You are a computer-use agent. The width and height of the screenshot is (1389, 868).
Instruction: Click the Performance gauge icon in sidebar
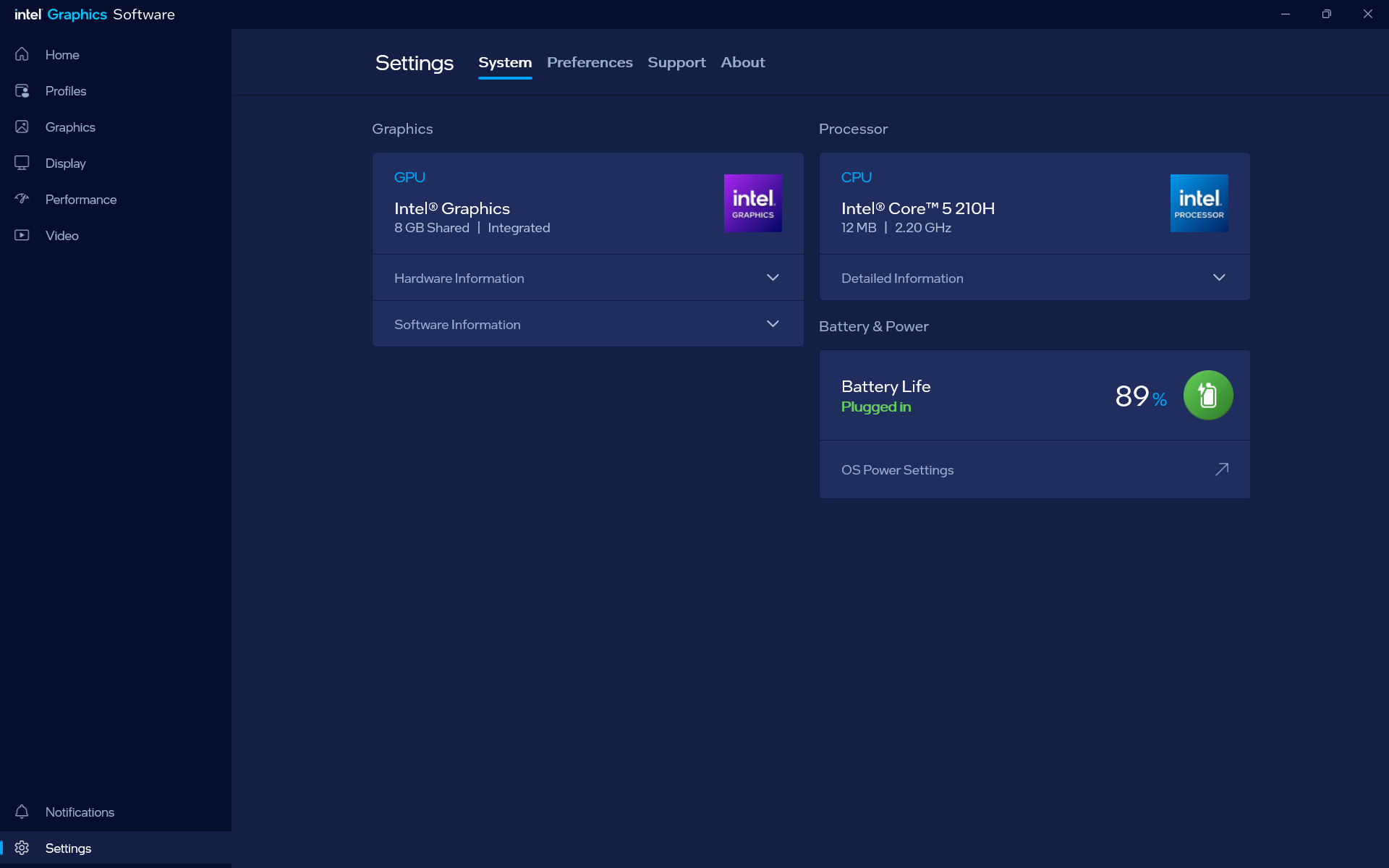click(x=22, y=199)
